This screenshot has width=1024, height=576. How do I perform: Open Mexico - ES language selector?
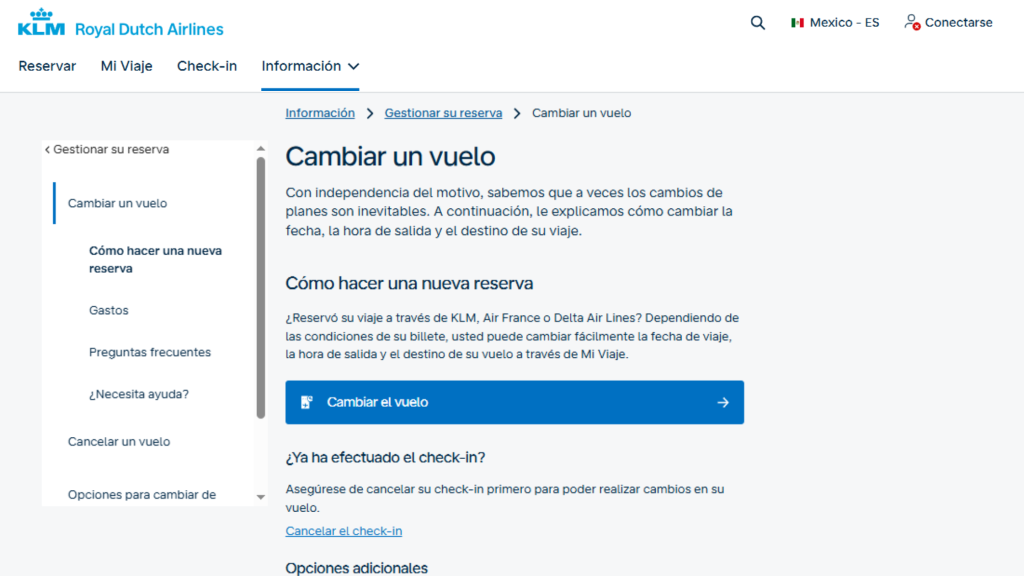coord(835,23)
